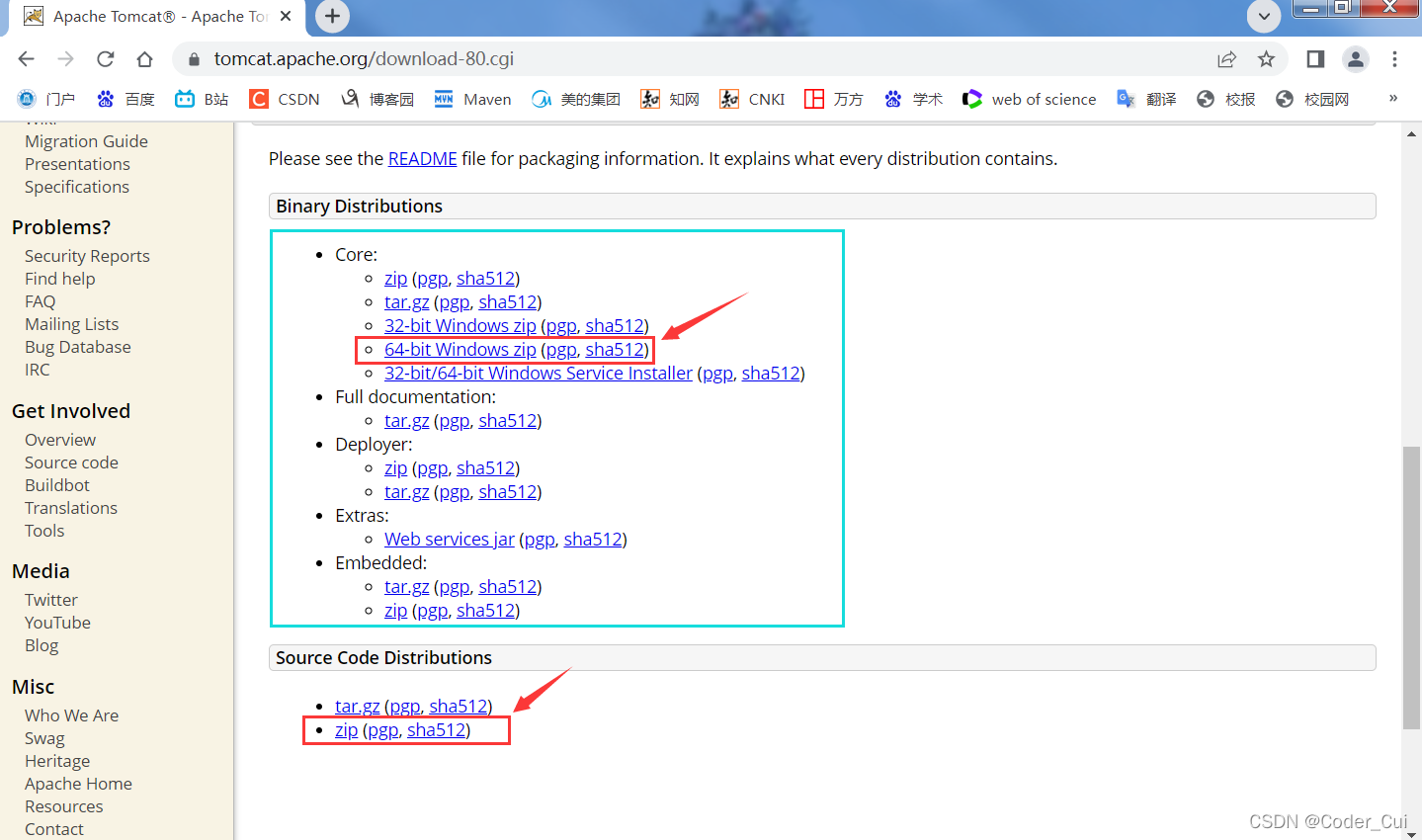The height and width of the screenshot is (840, 1422).
Task: Download the Source Code zip
Action: tap(346, 729)
